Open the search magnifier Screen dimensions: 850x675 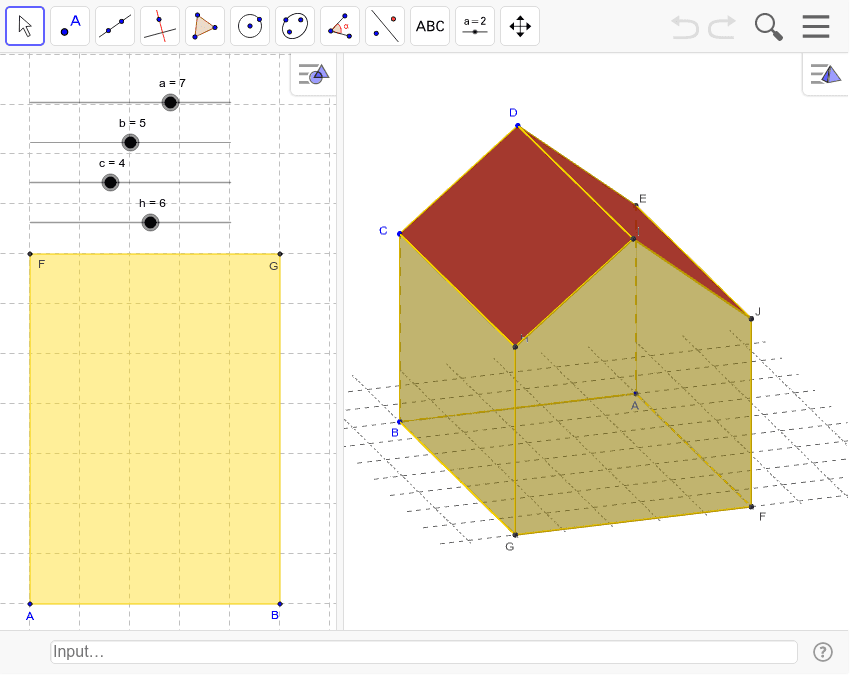tap(769, 27)
